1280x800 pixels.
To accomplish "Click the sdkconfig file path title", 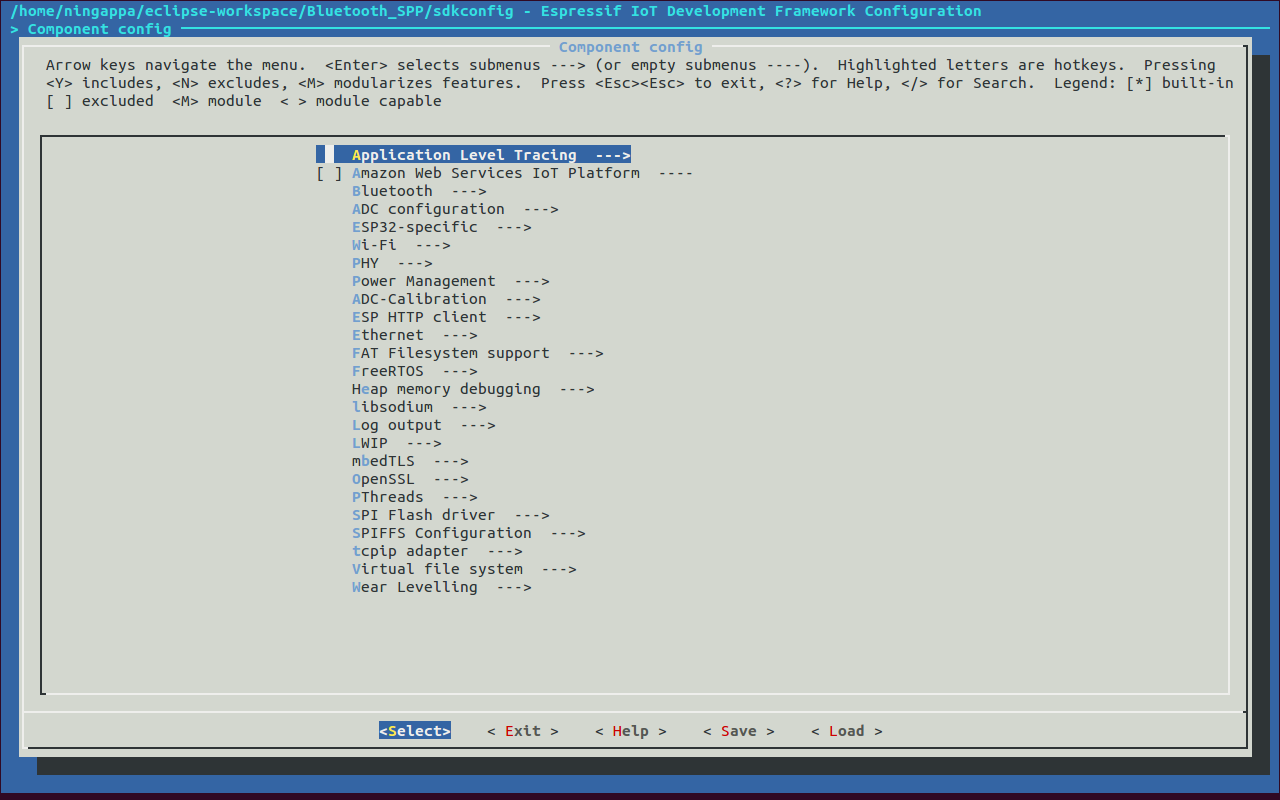I will tap(496, 11).
